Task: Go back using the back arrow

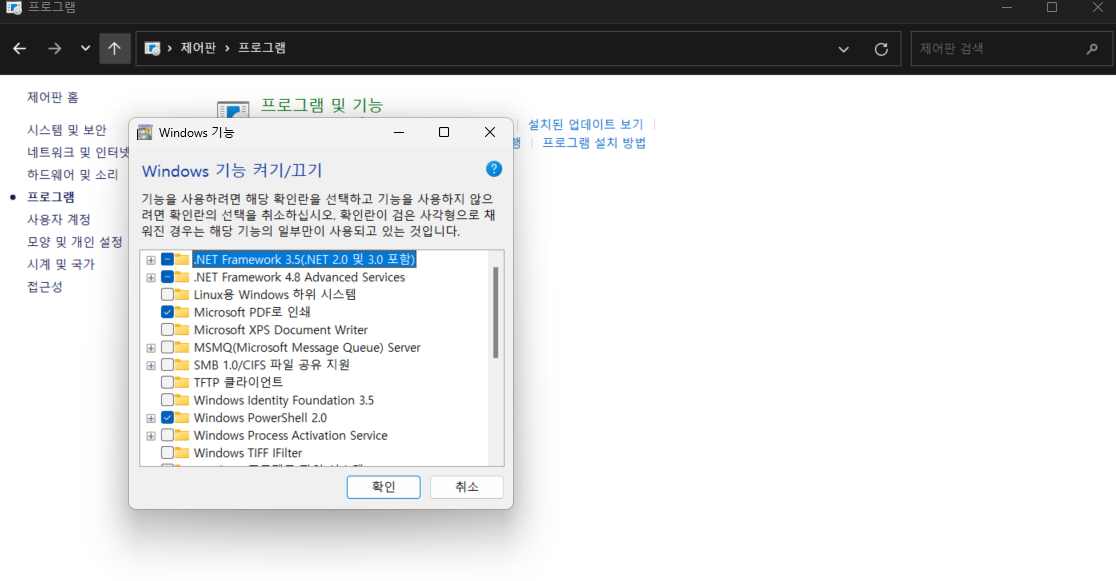Action: [19, 48]
